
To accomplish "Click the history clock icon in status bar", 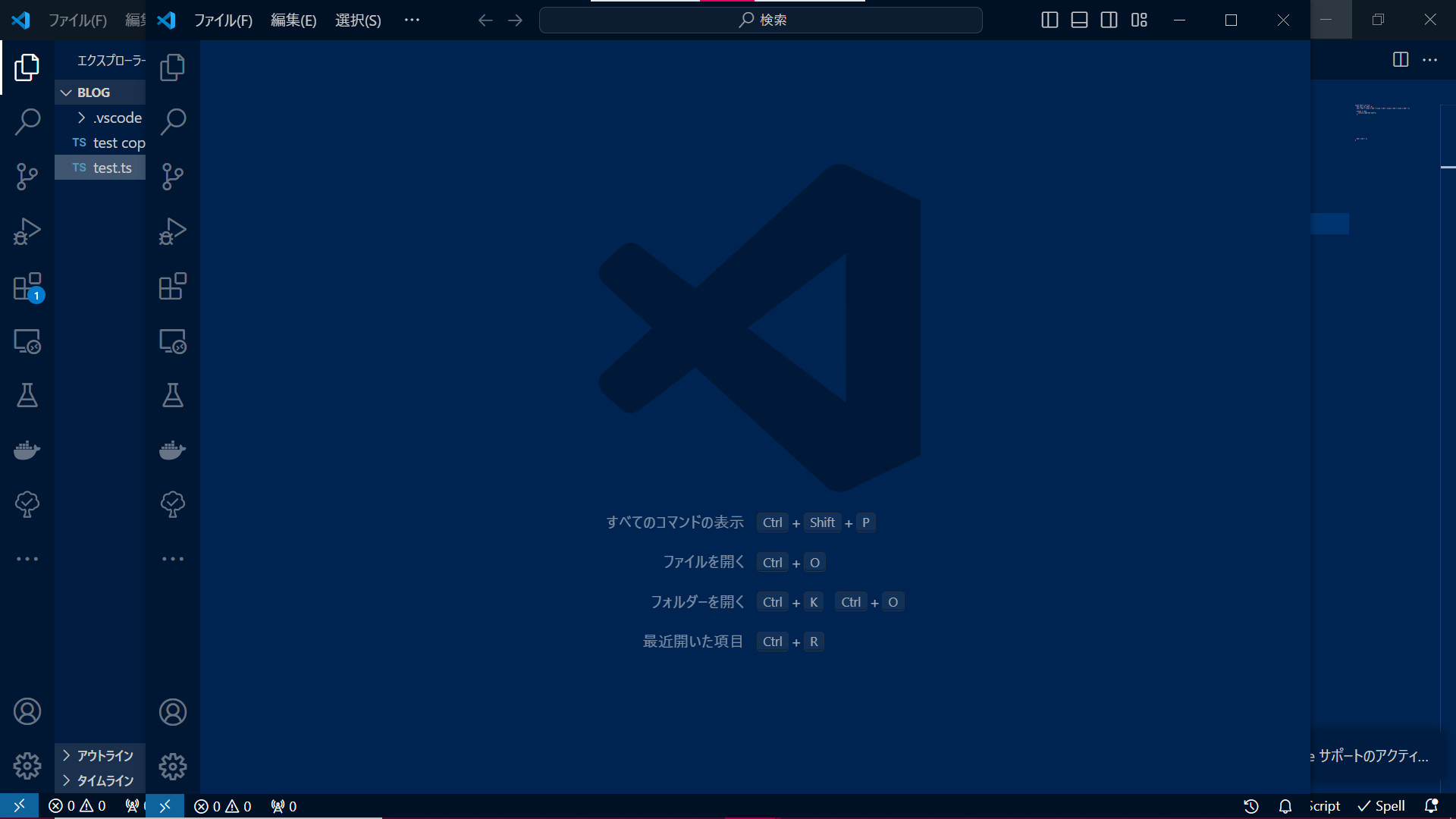I will [1251, 806].
